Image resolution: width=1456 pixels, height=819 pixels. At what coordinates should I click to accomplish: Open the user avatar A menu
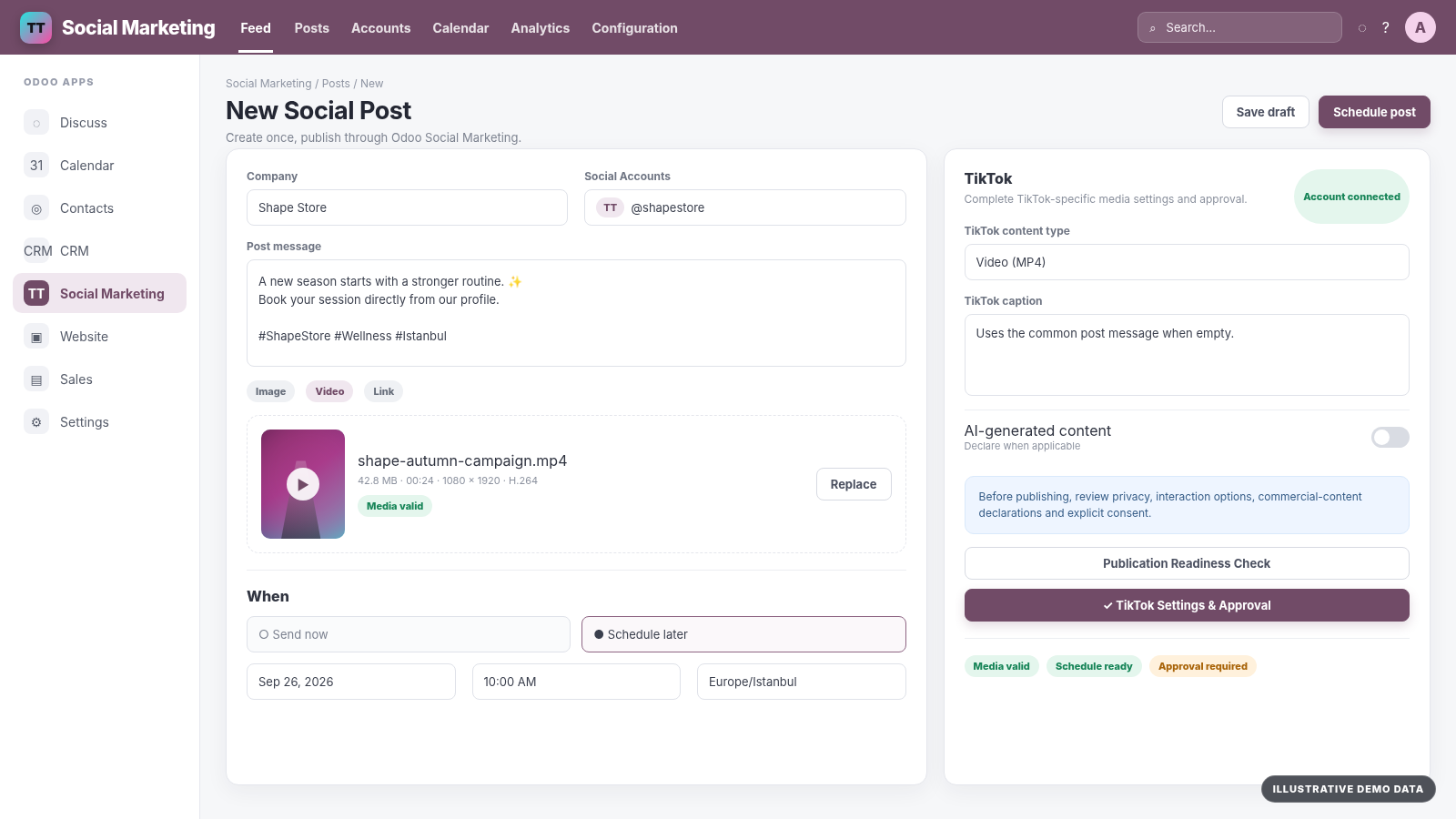1421,27
